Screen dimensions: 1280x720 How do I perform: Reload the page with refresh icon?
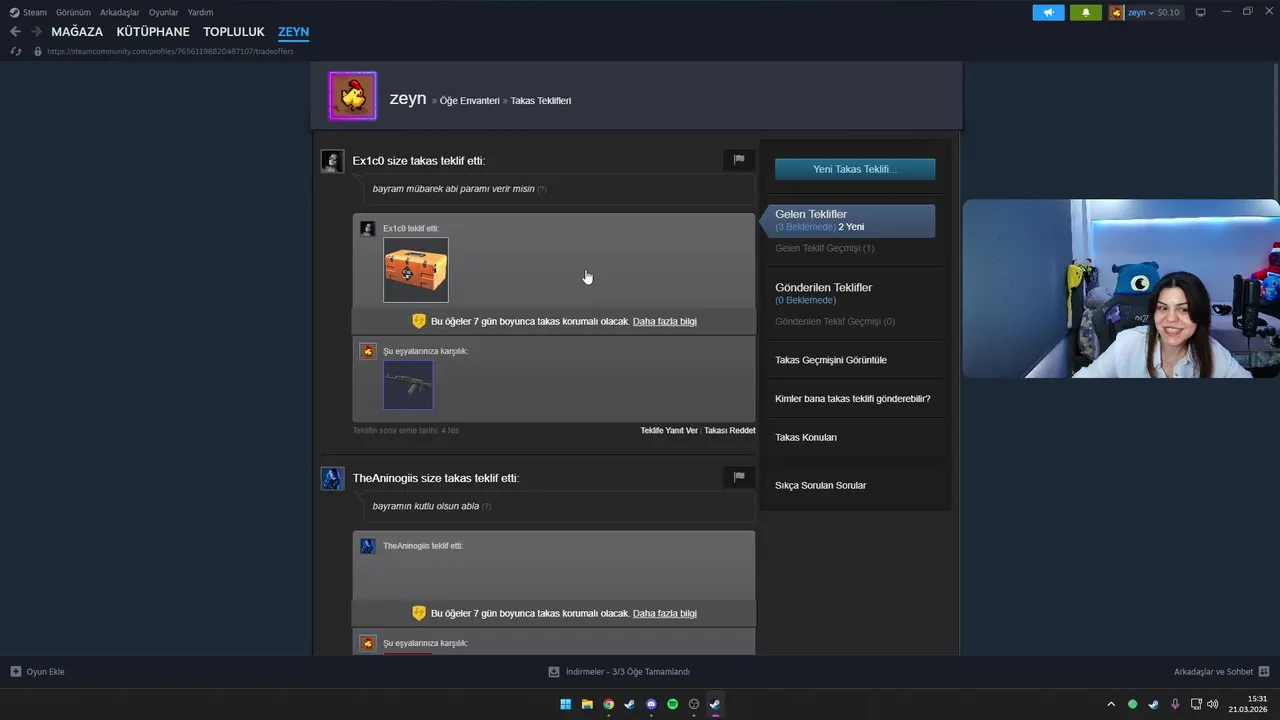coord(15,51)
